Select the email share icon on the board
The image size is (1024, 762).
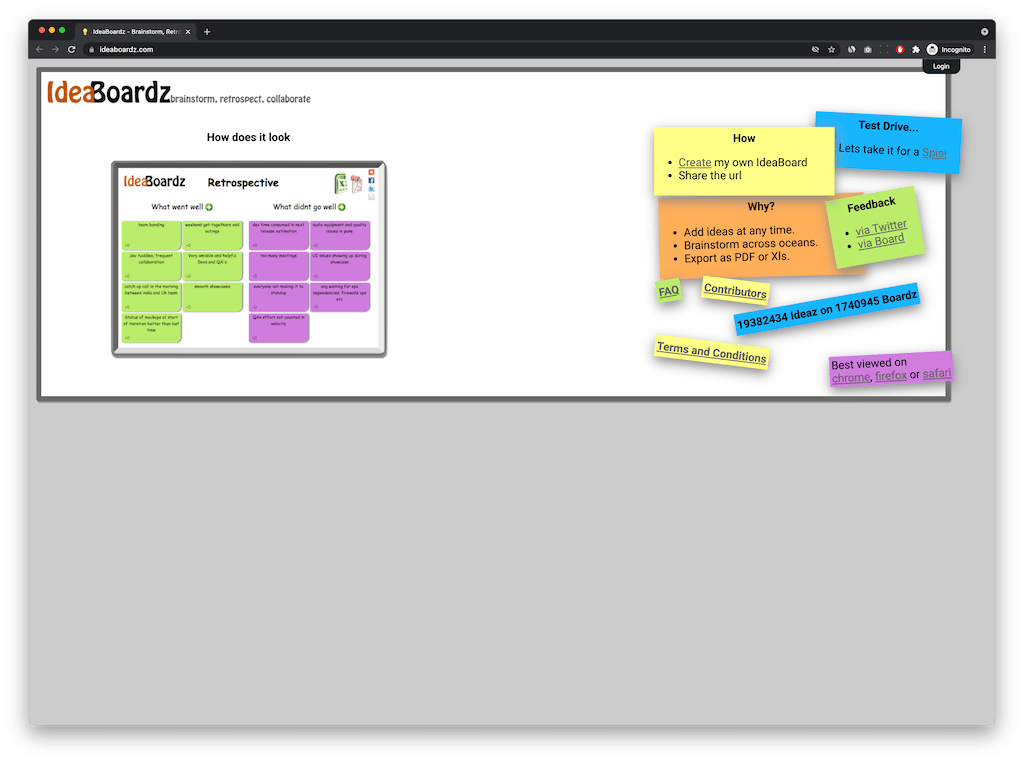click(371, 197)
